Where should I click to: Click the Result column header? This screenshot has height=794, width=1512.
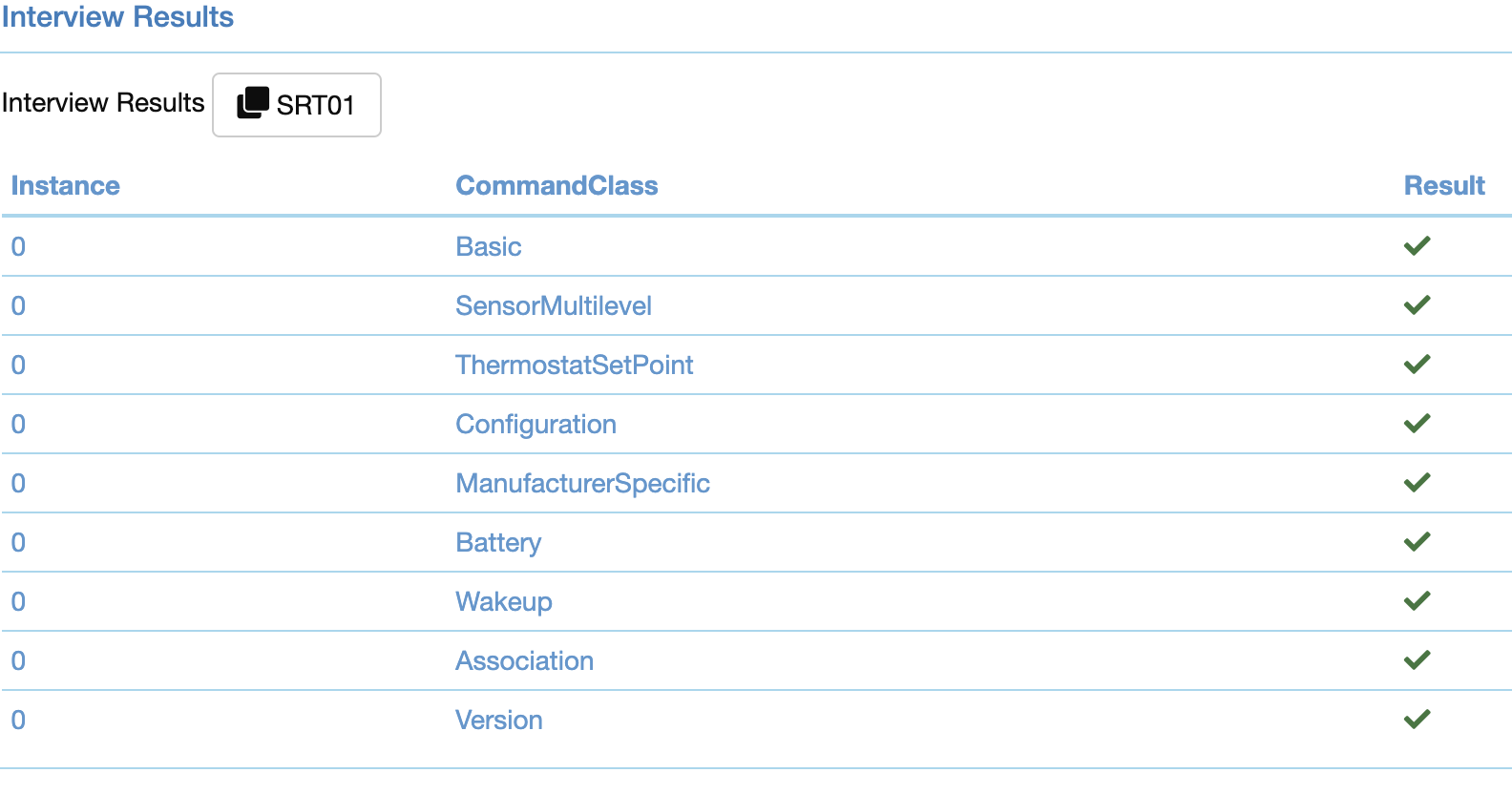tap(1444, 185)
